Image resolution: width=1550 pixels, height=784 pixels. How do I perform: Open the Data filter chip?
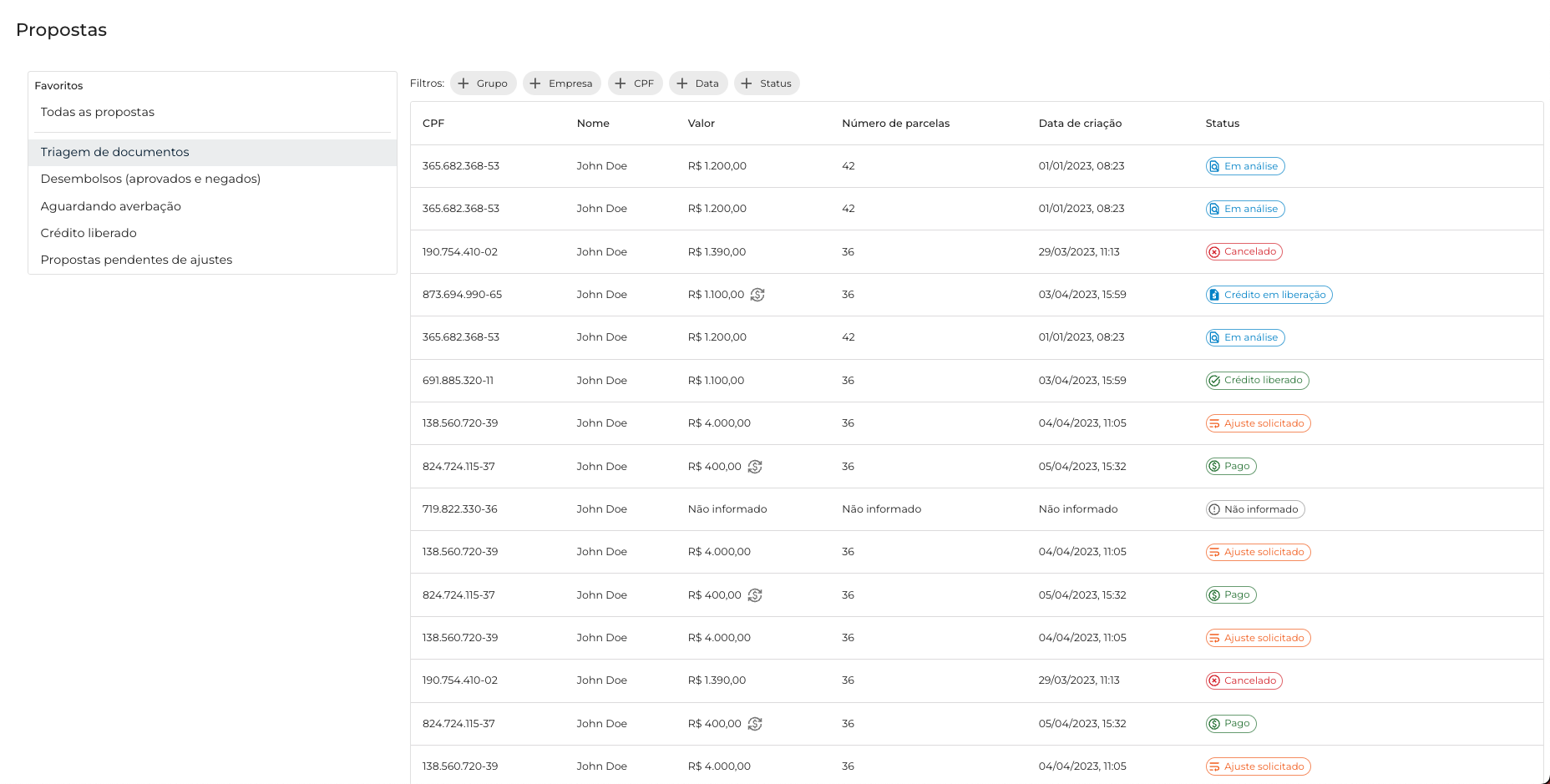tap(698, 83)
